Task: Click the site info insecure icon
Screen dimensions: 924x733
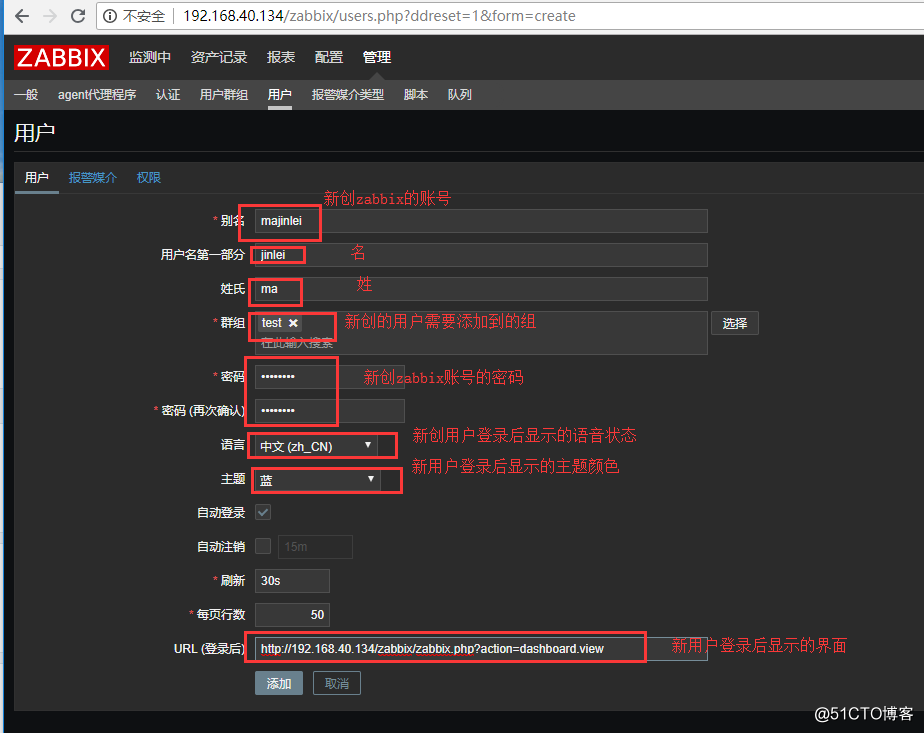Action: 110,16
